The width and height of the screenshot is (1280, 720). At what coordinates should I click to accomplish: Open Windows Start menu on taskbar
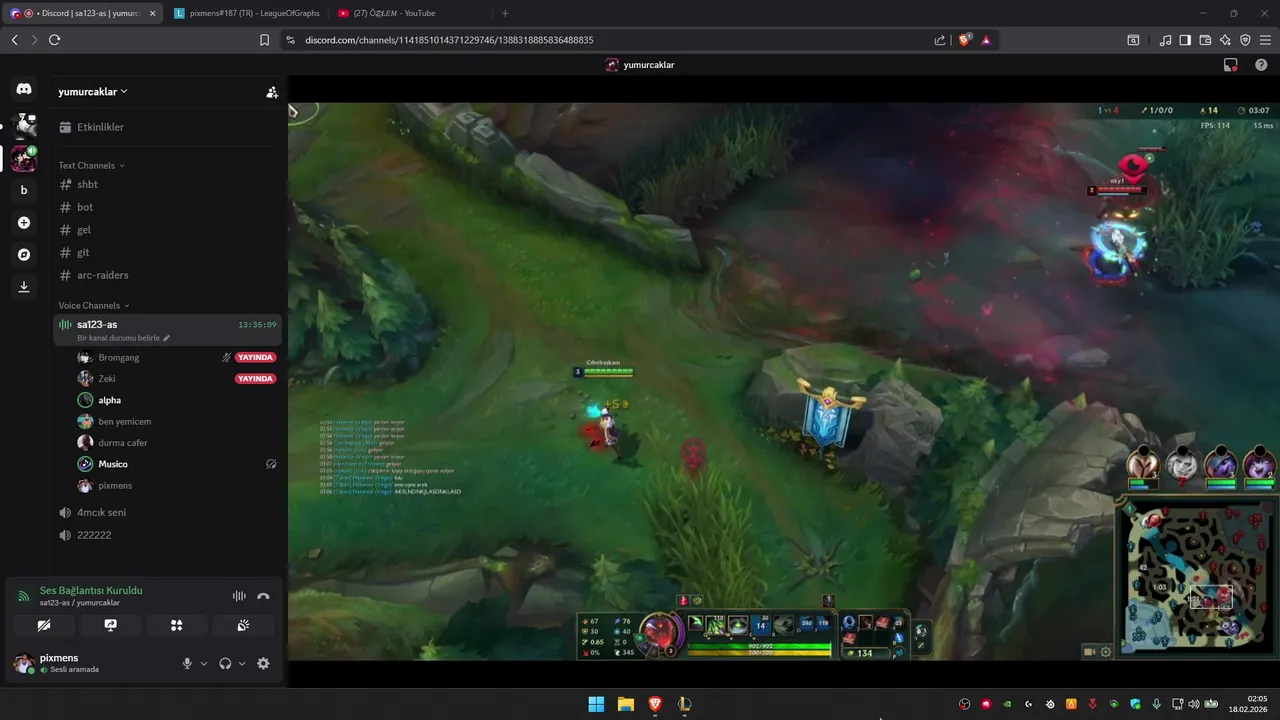[596, 704]
